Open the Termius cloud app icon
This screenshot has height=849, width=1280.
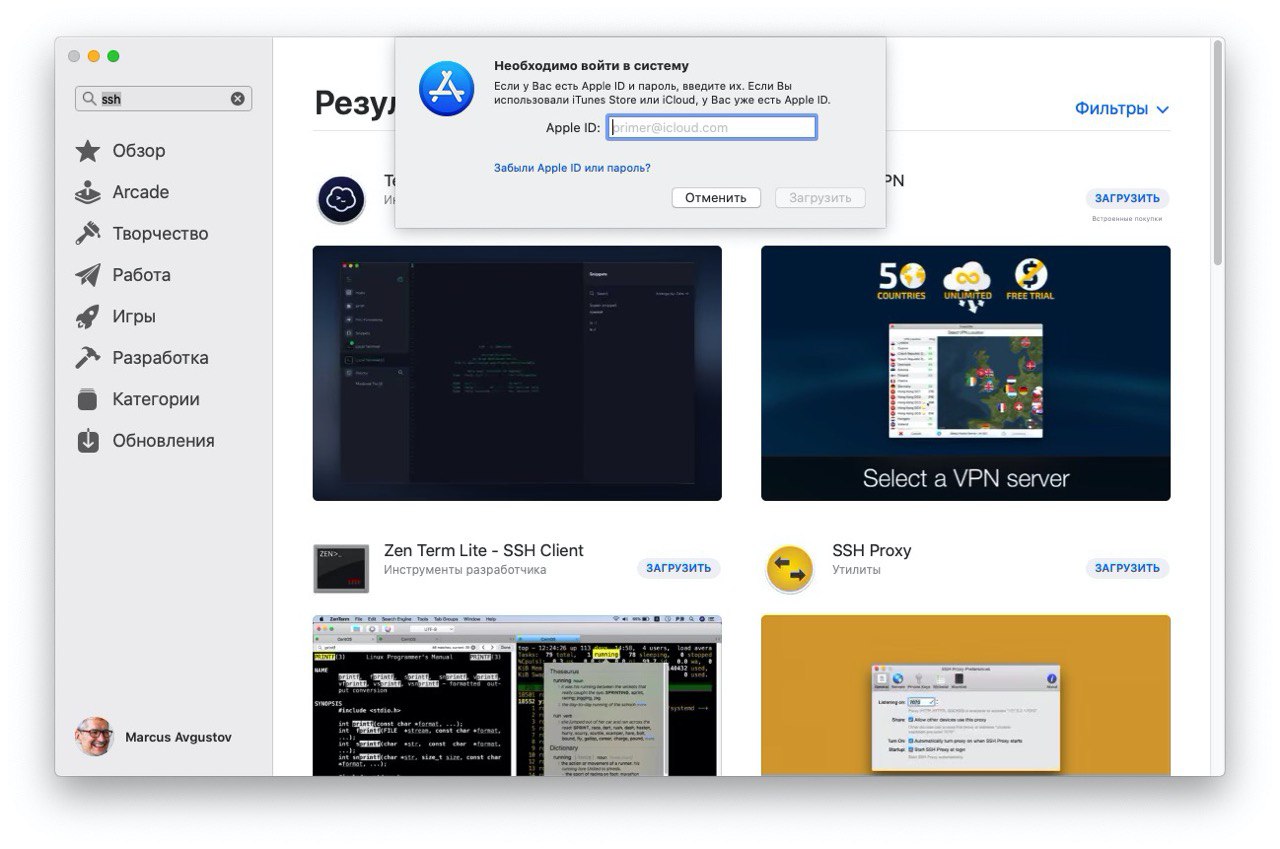[339, 199]
